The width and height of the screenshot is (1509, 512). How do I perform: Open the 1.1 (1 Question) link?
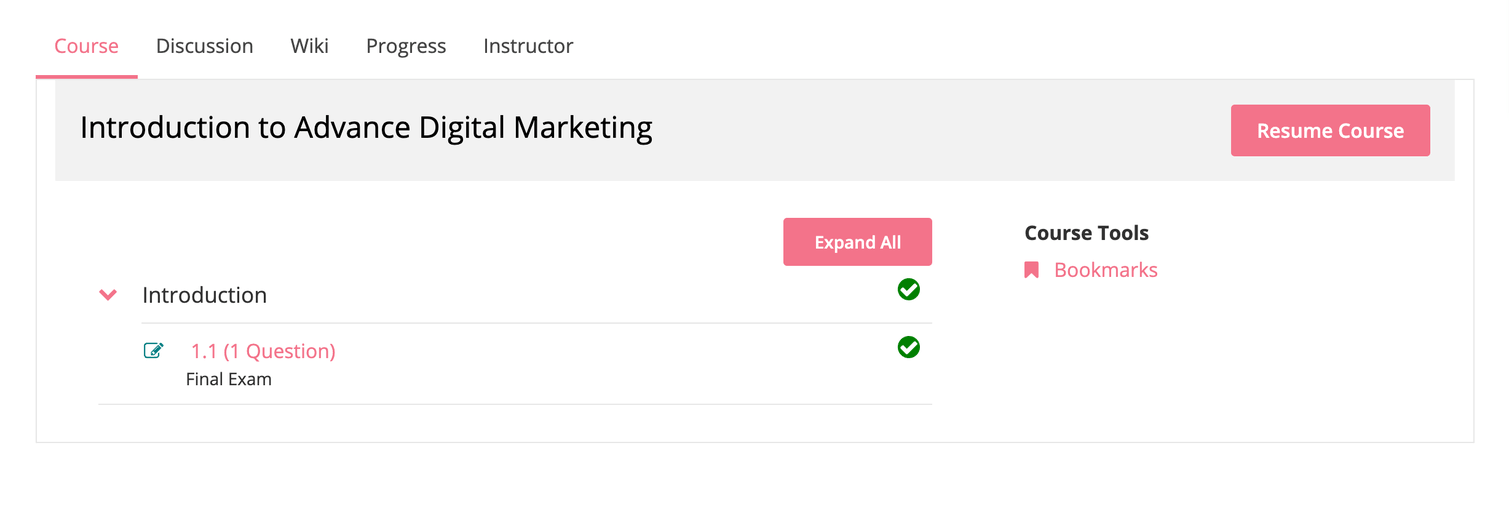click(x=263, y=351)
